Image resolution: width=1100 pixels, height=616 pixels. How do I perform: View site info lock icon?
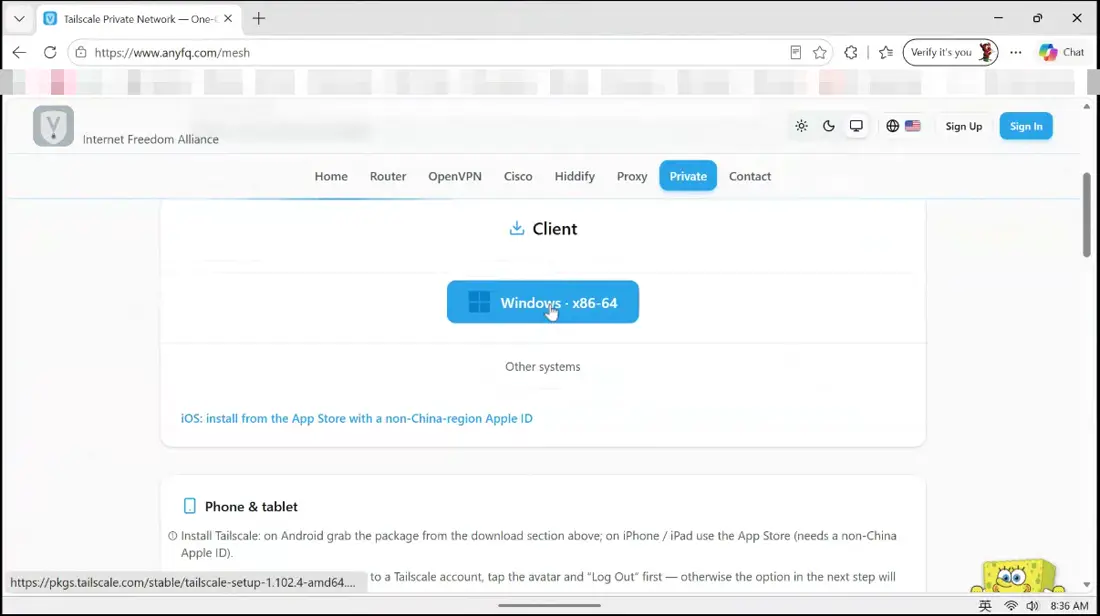(x=81, y=53)
